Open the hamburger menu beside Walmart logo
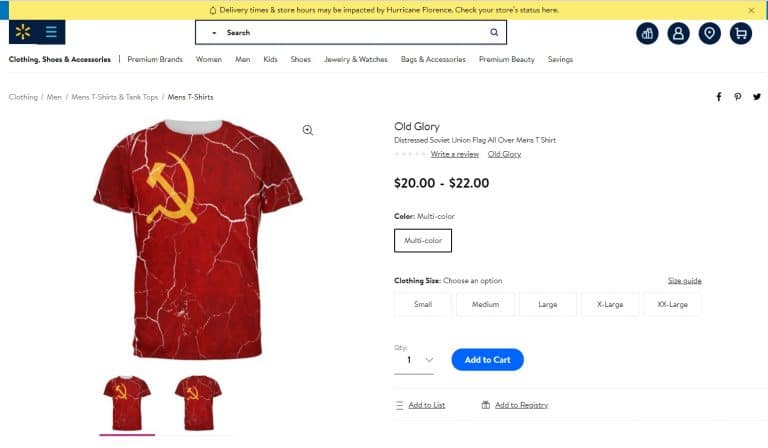768x448 pixels. (51, 32)
